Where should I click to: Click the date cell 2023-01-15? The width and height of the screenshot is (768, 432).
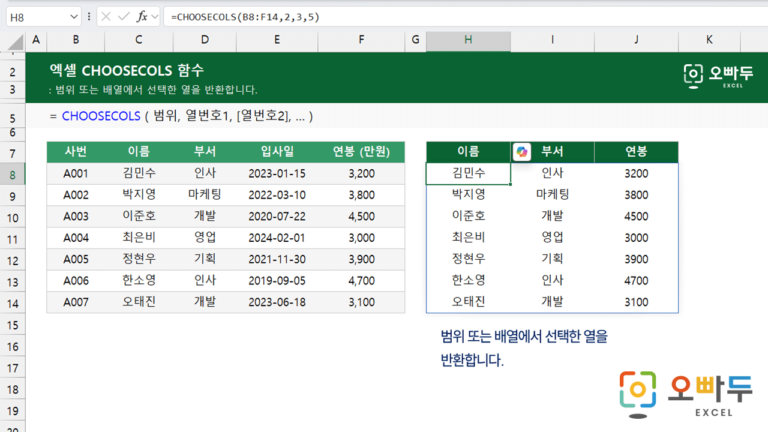click(x=277, y=173)
